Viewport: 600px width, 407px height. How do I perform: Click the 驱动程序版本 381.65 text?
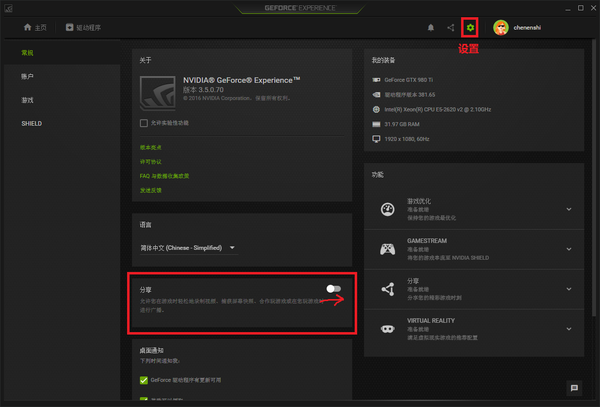pyautogui.click(x=410, y=94)
